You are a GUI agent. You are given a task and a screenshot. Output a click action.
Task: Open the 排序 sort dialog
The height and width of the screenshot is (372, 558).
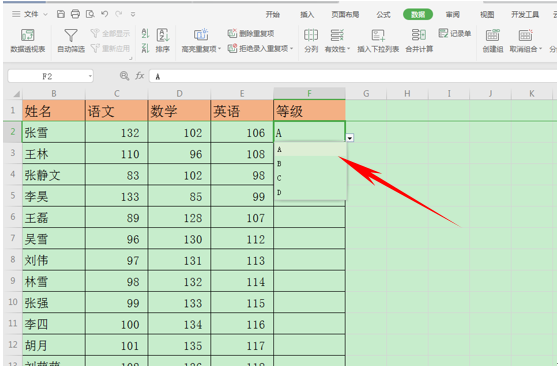point(163,41)
